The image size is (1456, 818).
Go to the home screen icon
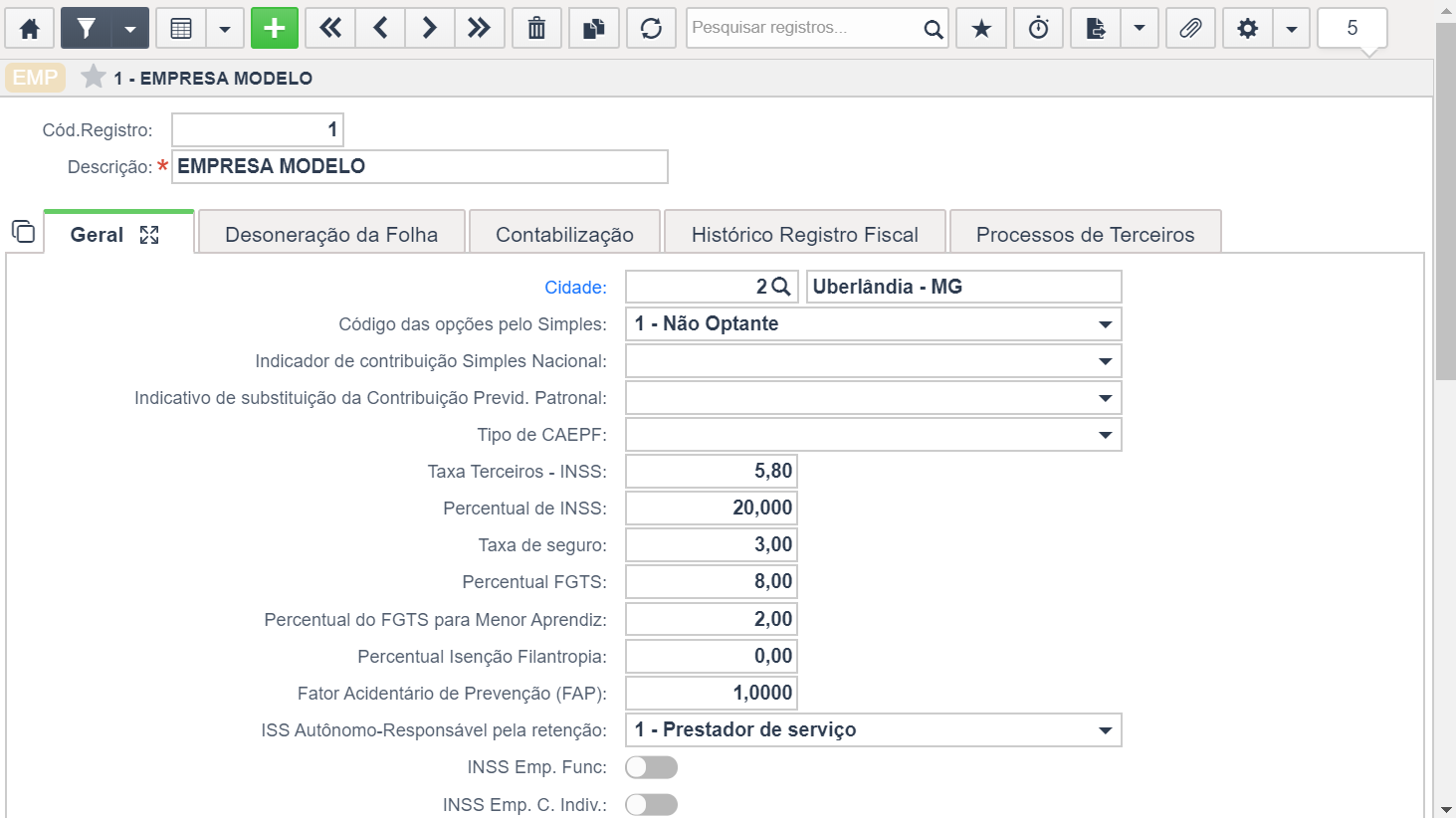point(30,29)
